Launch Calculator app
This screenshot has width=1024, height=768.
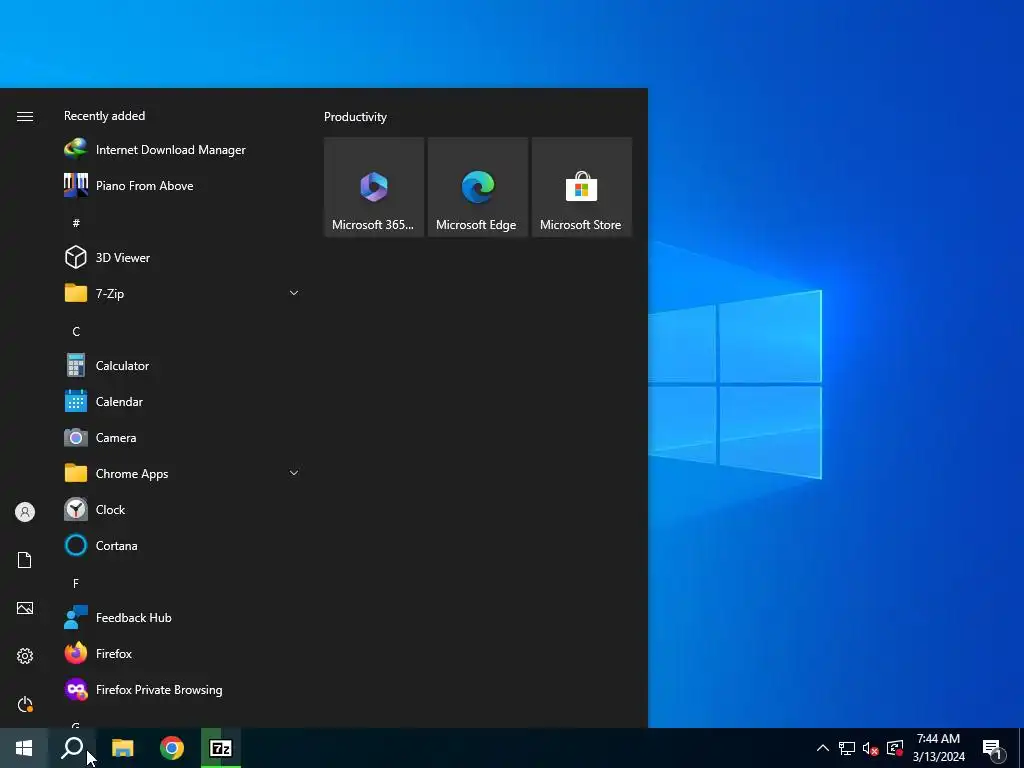(x=181, y=366)
